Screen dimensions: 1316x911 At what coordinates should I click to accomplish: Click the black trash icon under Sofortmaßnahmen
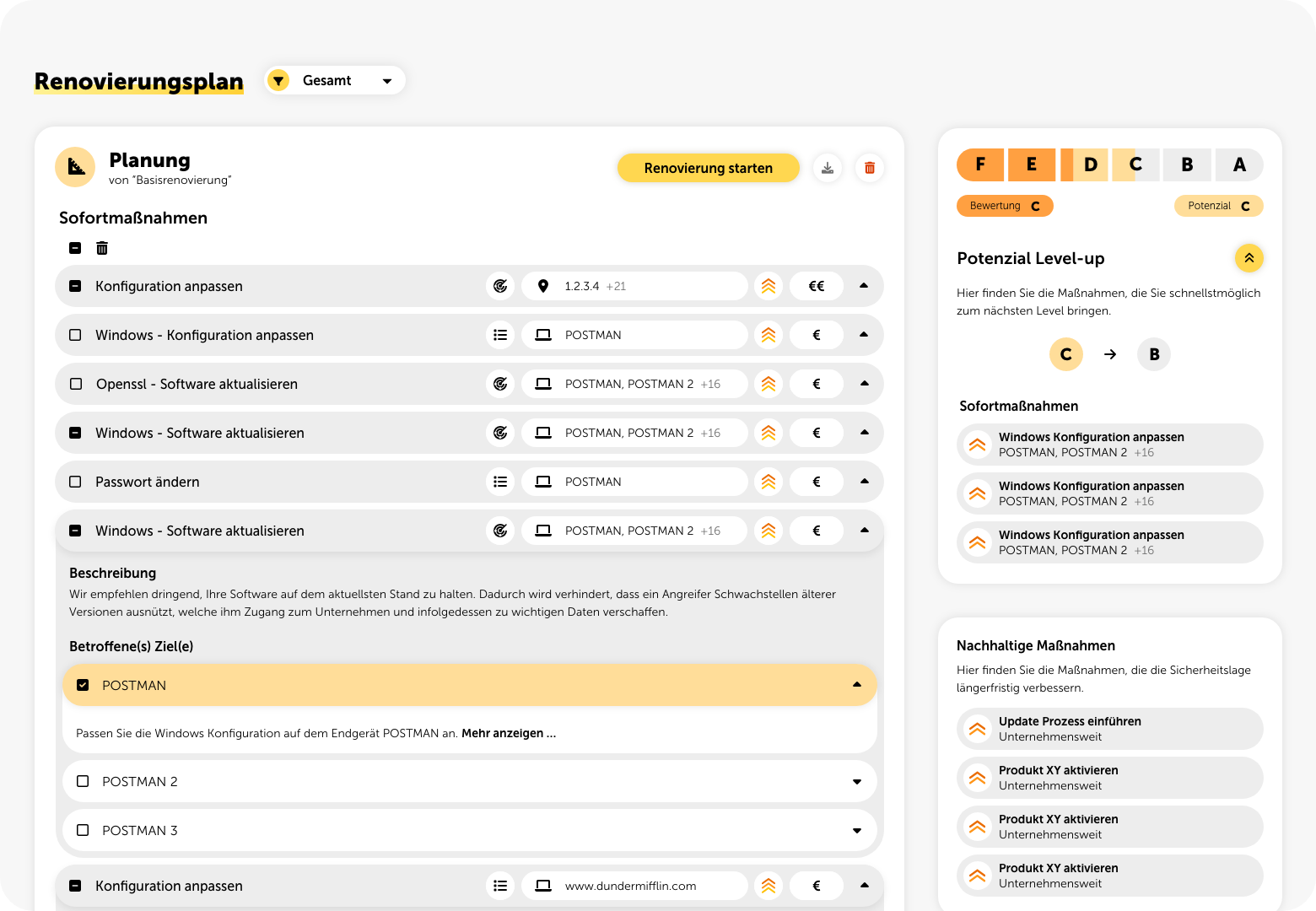coord(102,248)
